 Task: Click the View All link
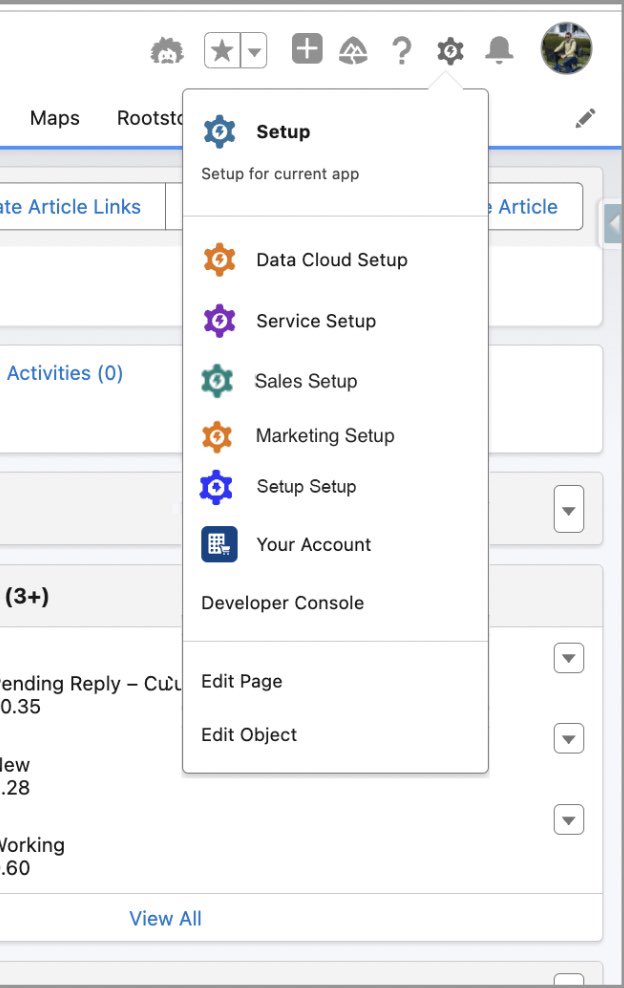165,918
